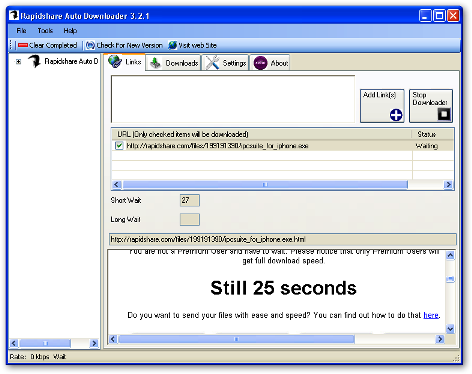The image size is (472, 374).
Task: Click the Clear Completed red minus icon
Action: pyautogui.click(x=23, y=45)
